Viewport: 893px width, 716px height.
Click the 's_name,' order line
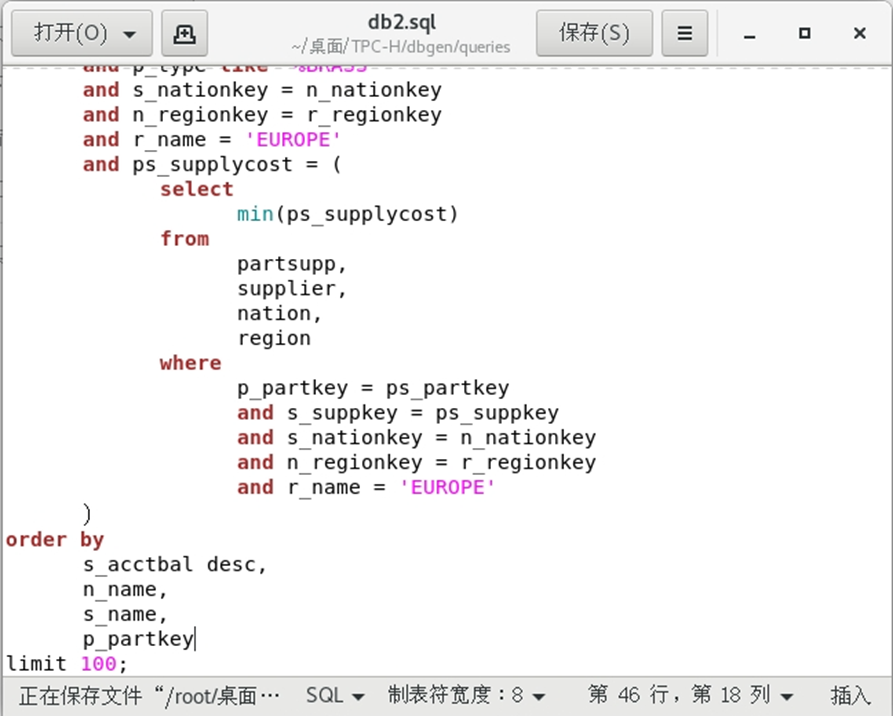point(125,614)
